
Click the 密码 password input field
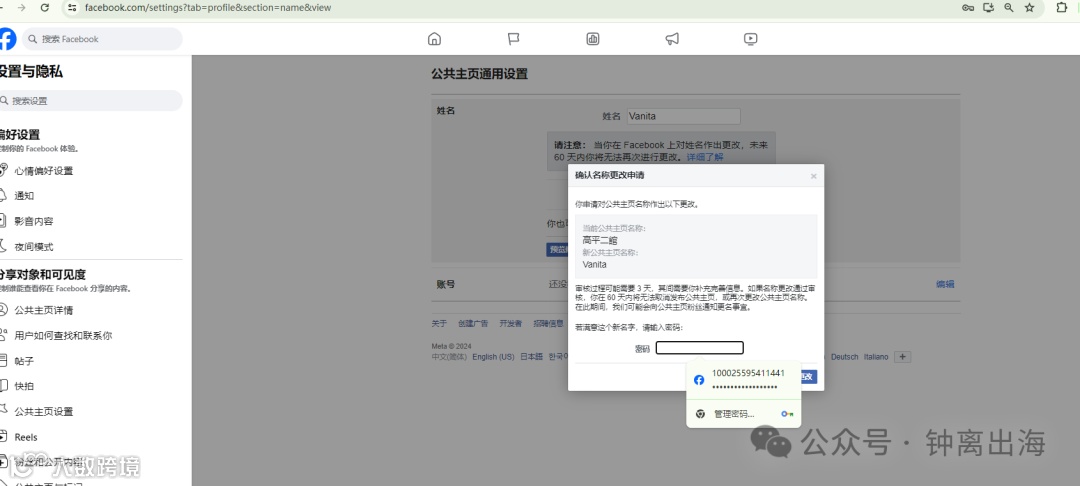point(699,348)
